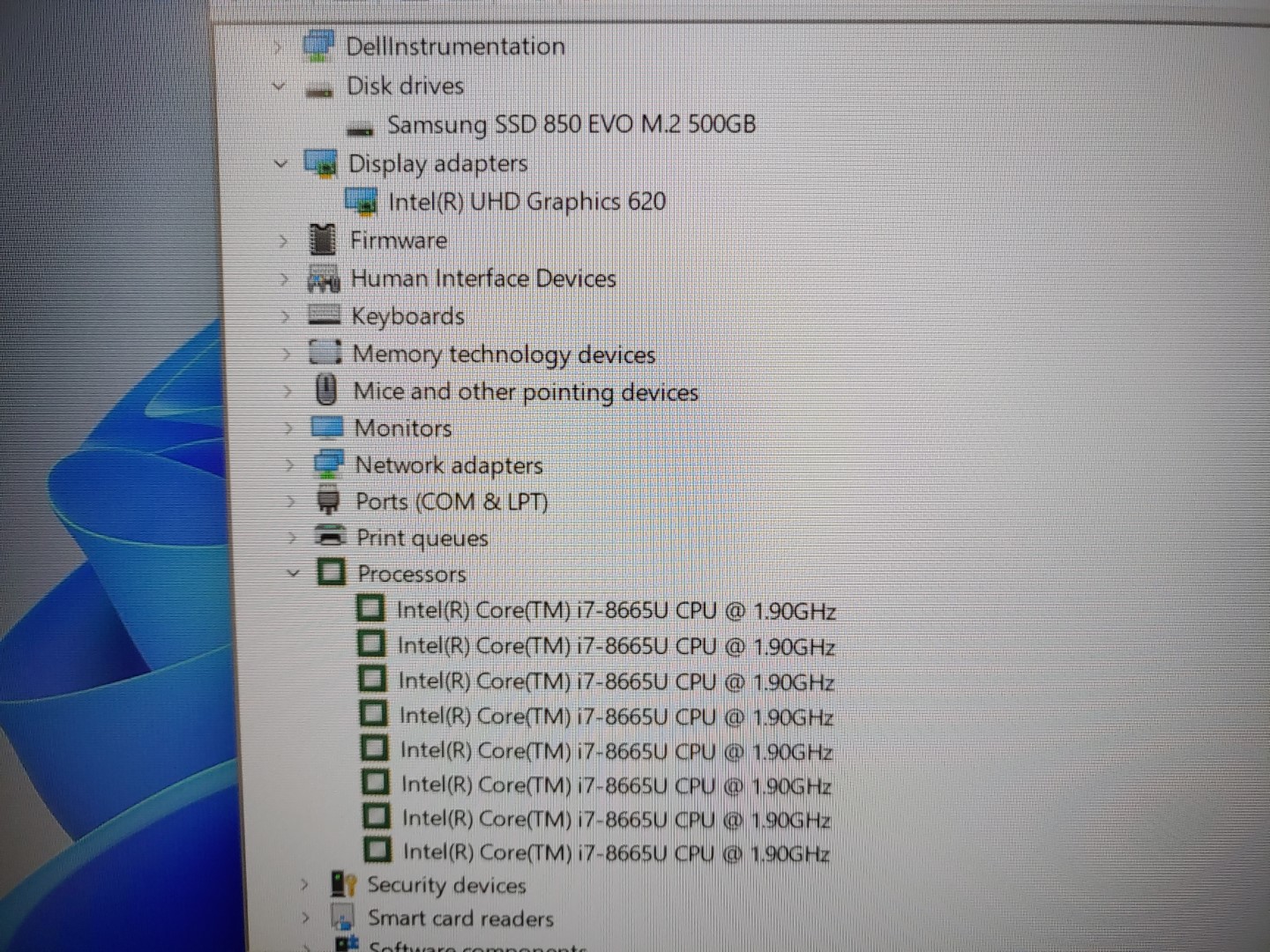This screenshot has height=952, width=1270.
Task: Select the Network adapters label
Action: click(449, 465)
